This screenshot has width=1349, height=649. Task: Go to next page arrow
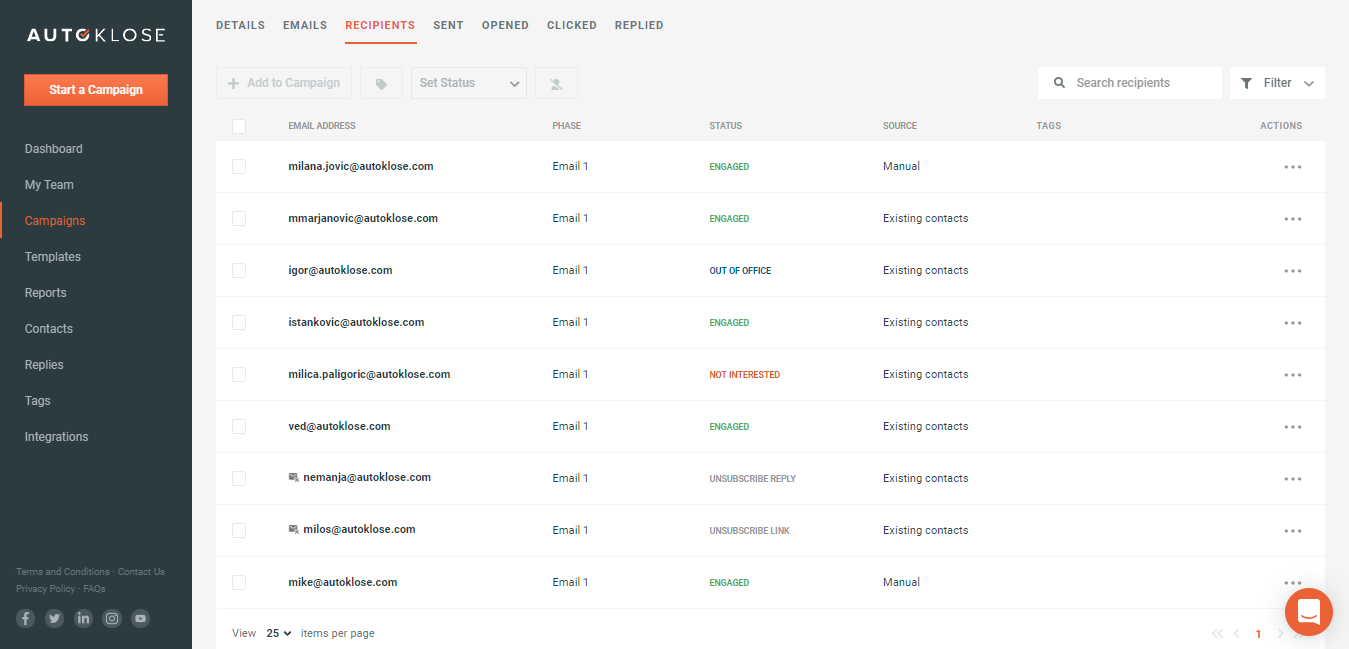coord(1280,633)
